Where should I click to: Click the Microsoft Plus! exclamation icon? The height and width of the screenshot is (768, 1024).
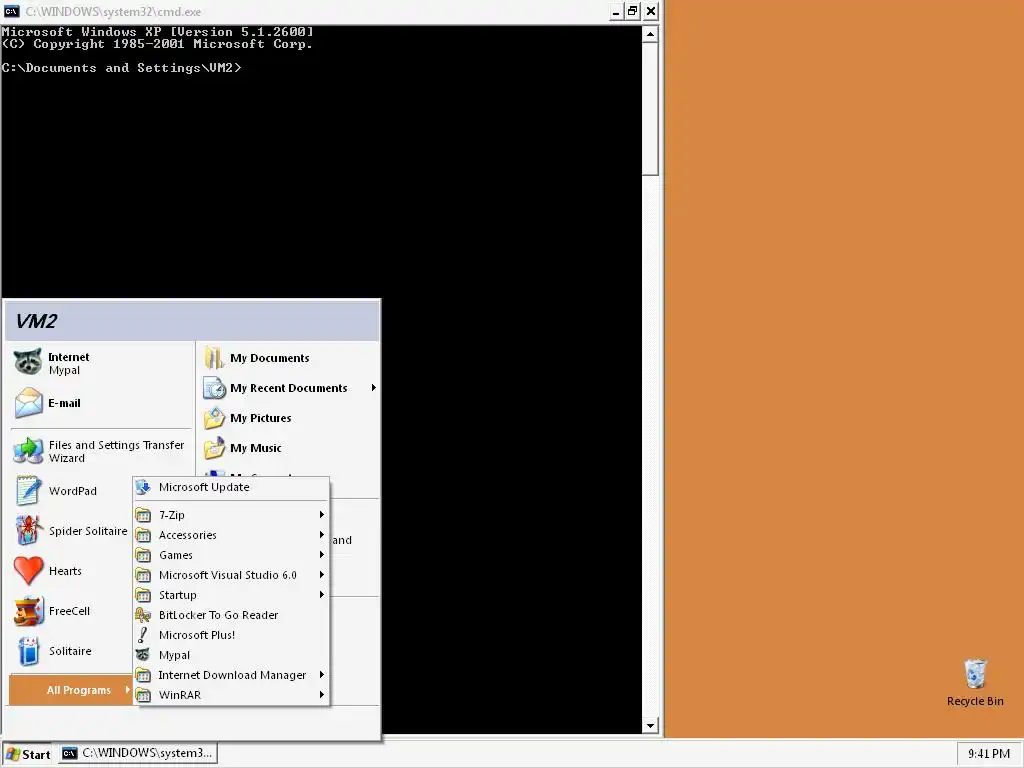pyautogui.click(x=143, y=635)
